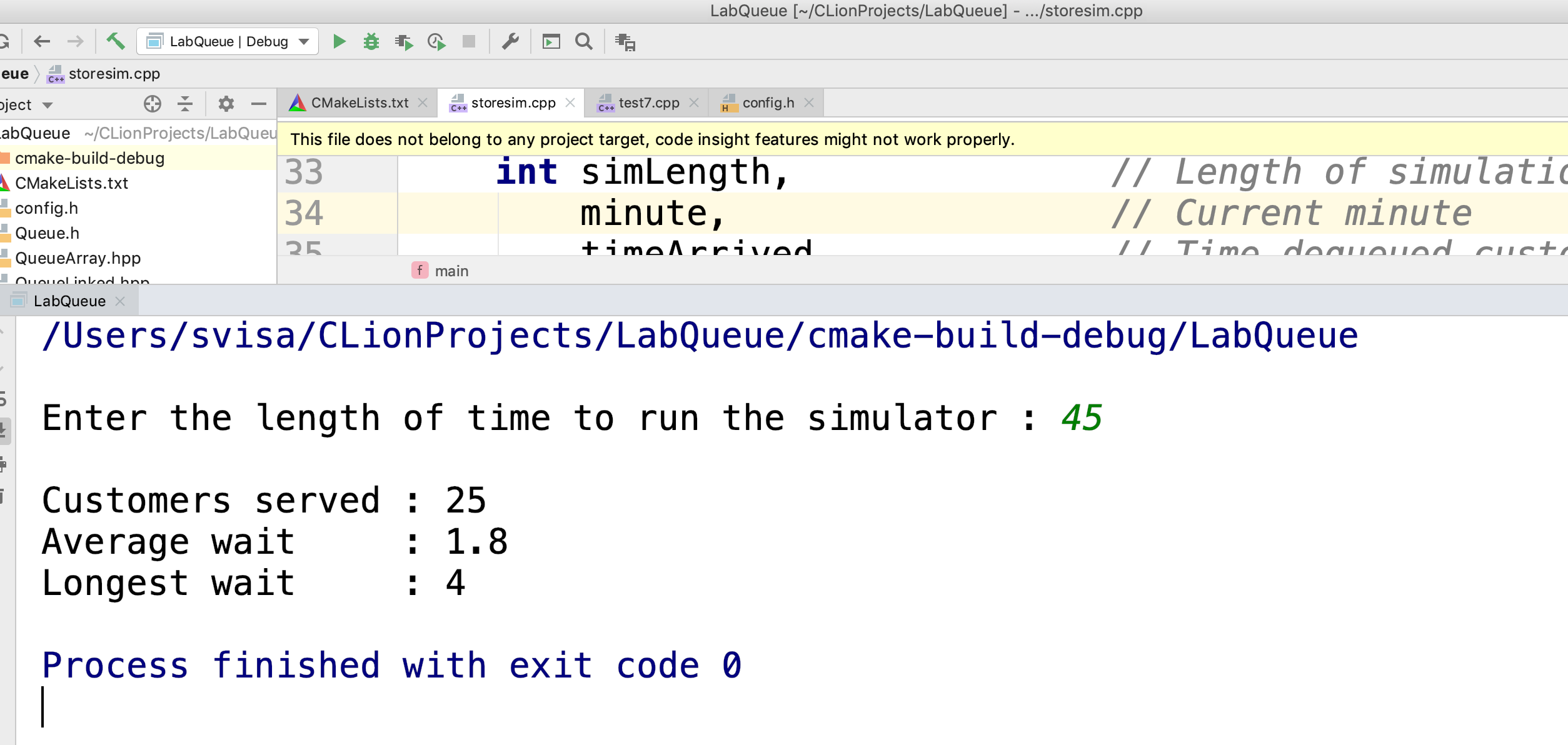Open the CMakeLists.txt tab
The width and height of the screenshot is (1568, 745).
pyautogui.click(x=355, y=102)
